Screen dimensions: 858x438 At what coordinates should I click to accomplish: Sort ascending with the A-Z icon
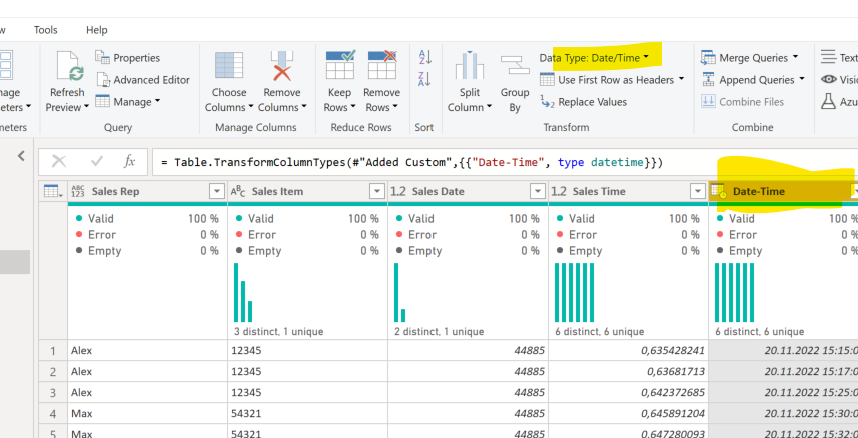coord(425,56)
